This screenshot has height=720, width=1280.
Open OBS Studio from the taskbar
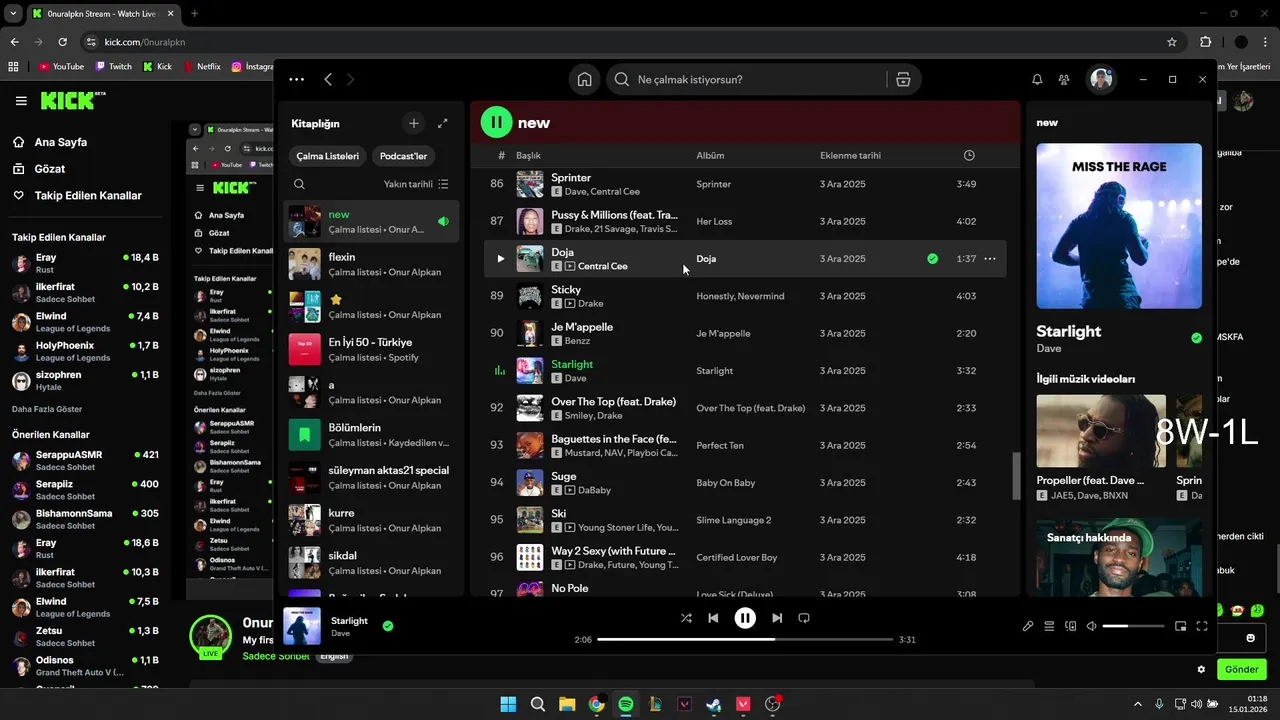click(772, 704)
